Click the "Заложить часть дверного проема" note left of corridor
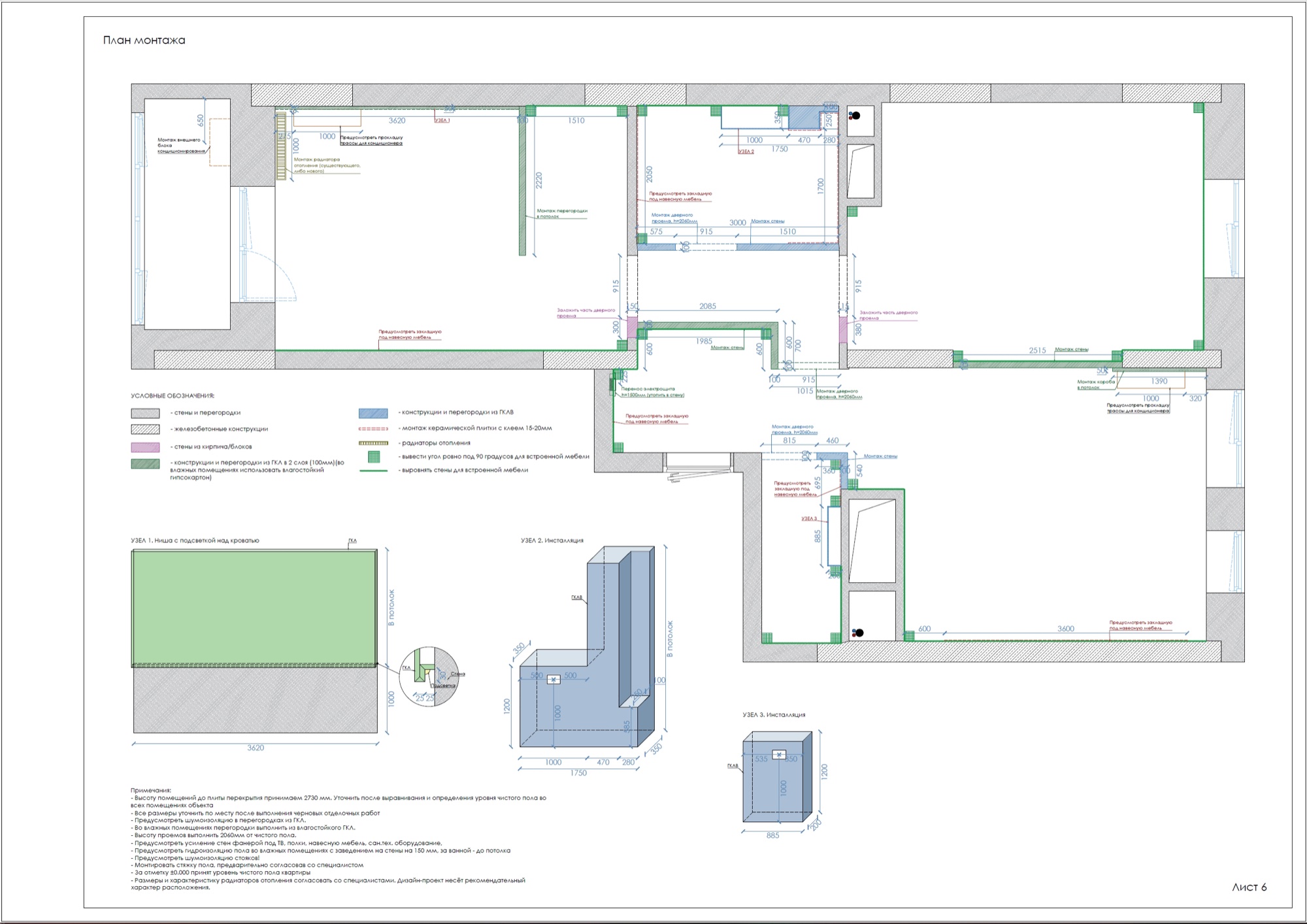The image size is (1307, 924). coord(586,313)
